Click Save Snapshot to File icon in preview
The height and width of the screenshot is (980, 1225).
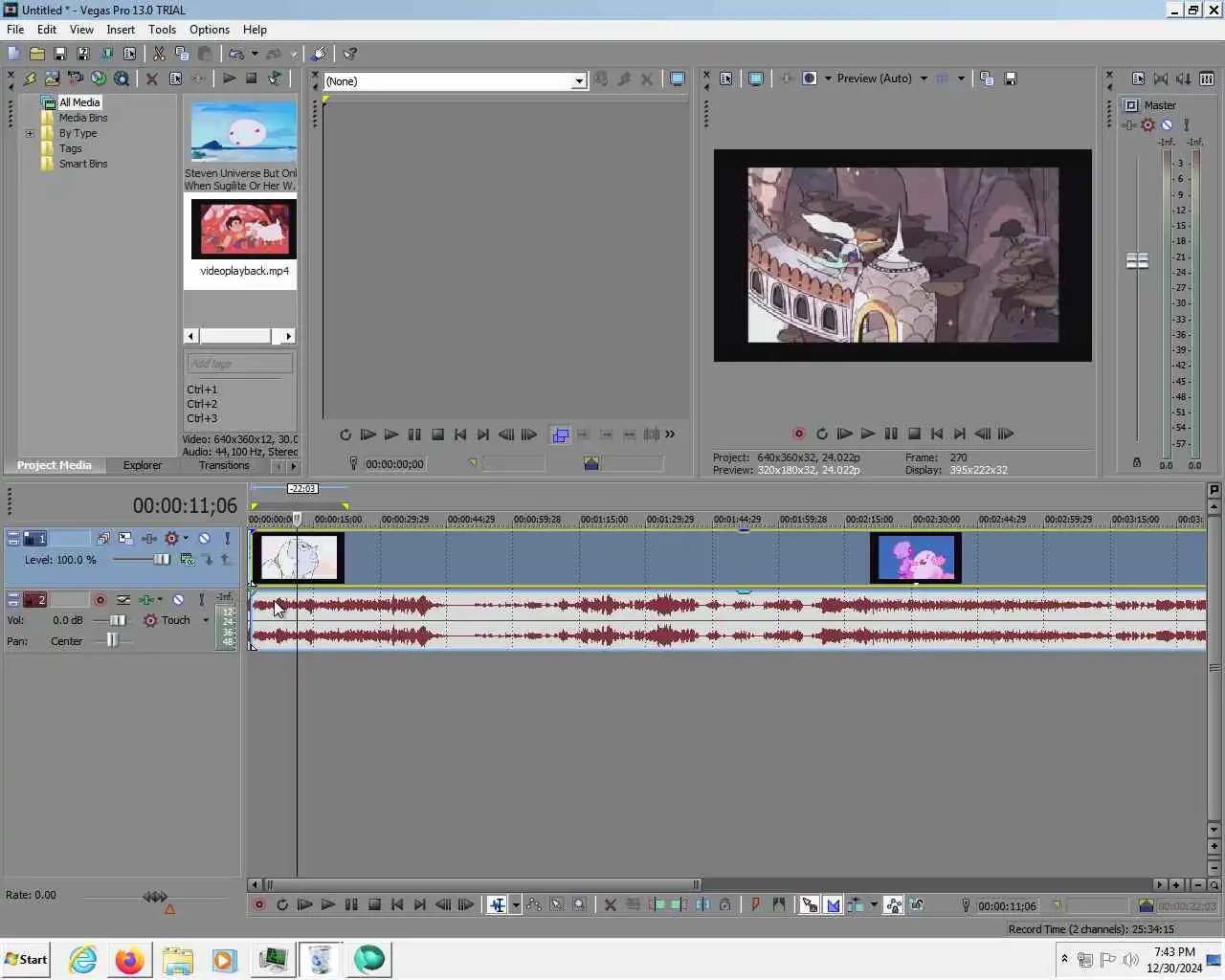1010,78
